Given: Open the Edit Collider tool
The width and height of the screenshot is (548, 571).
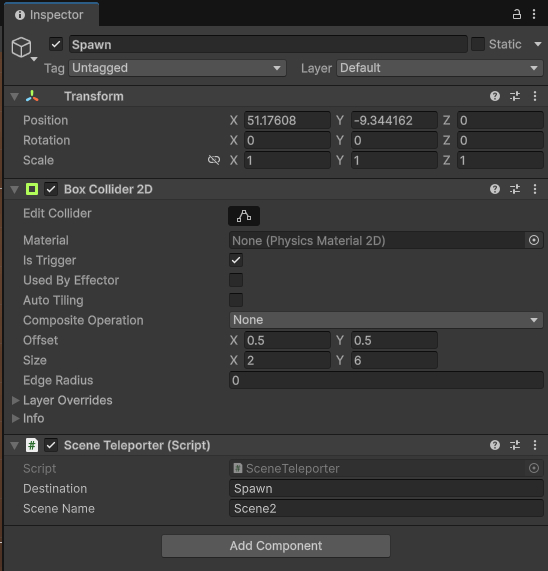Looking at the screenshot, I should (x=244, y=216).
